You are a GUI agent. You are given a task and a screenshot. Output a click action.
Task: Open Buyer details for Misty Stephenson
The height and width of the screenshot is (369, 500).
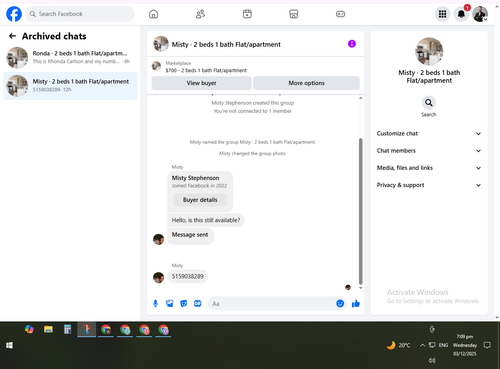coord(200,200)
